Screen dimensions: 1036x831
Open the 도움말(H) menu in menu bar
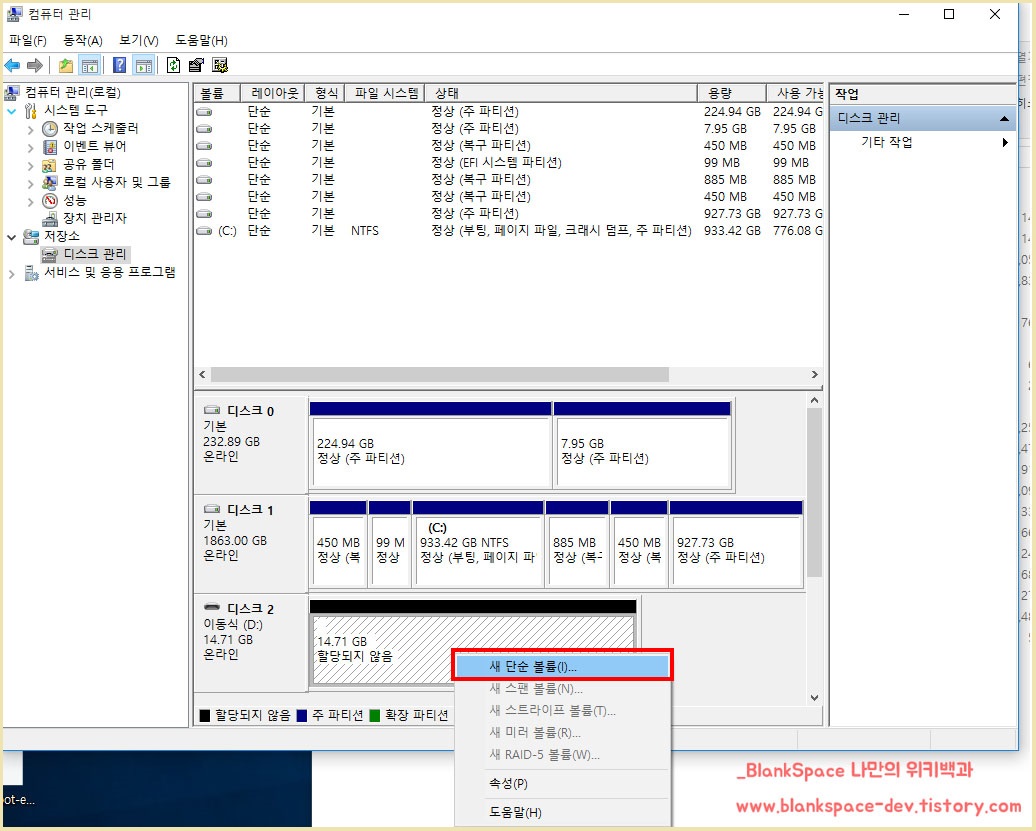pyautogui.click(x=202, y=41)
